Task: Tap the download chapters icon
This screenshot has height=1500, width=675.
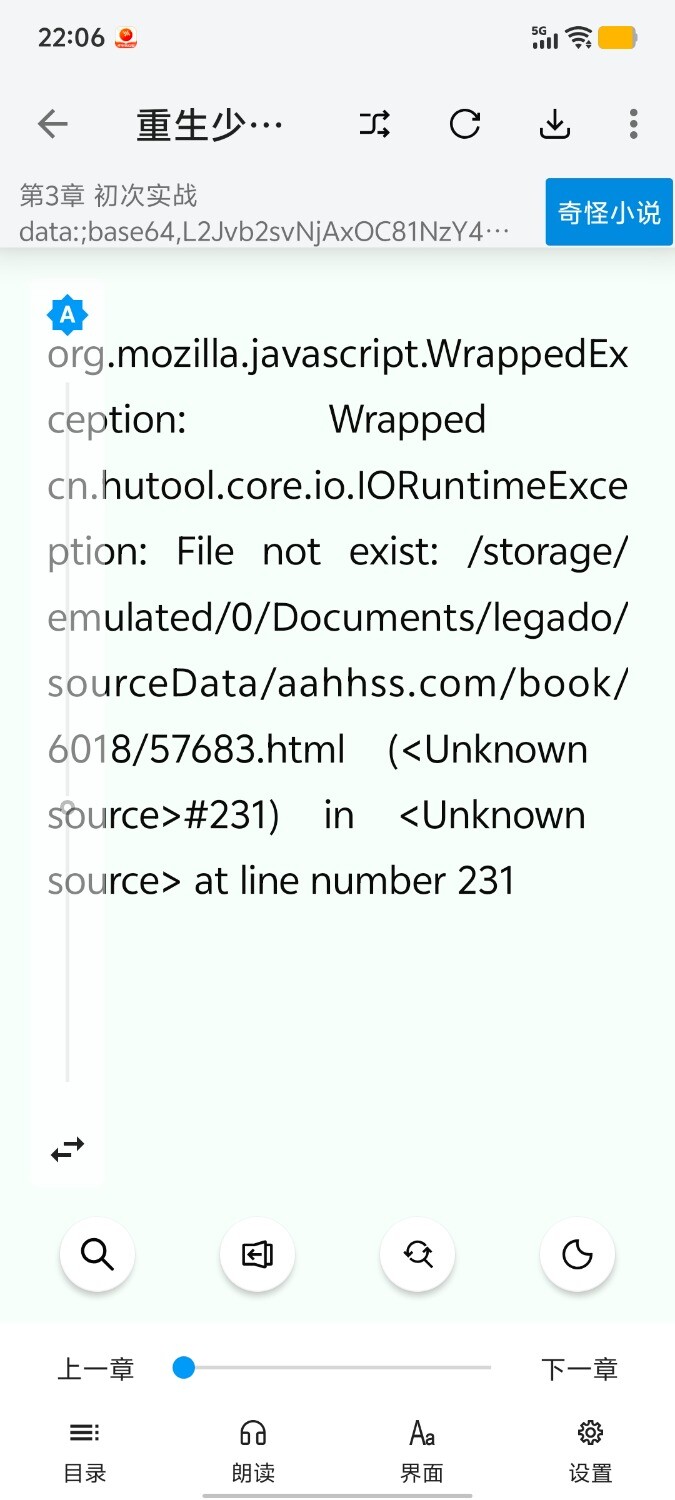Action: click(x=555, y=125)
